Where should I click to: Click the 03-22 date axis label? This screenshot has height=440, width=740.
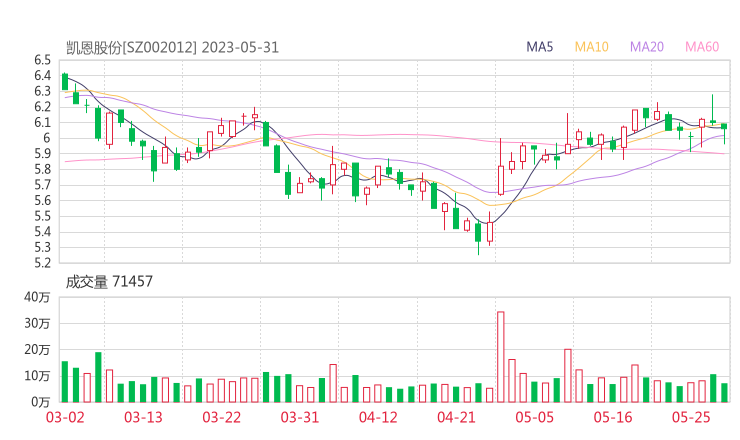coord(221,417)
